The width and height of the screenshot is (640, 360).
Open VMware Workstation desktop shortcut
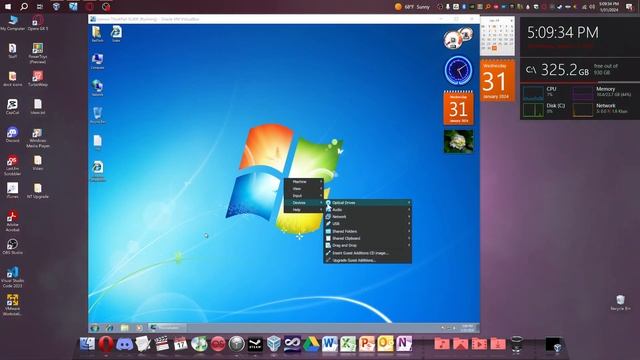(13, 305)
